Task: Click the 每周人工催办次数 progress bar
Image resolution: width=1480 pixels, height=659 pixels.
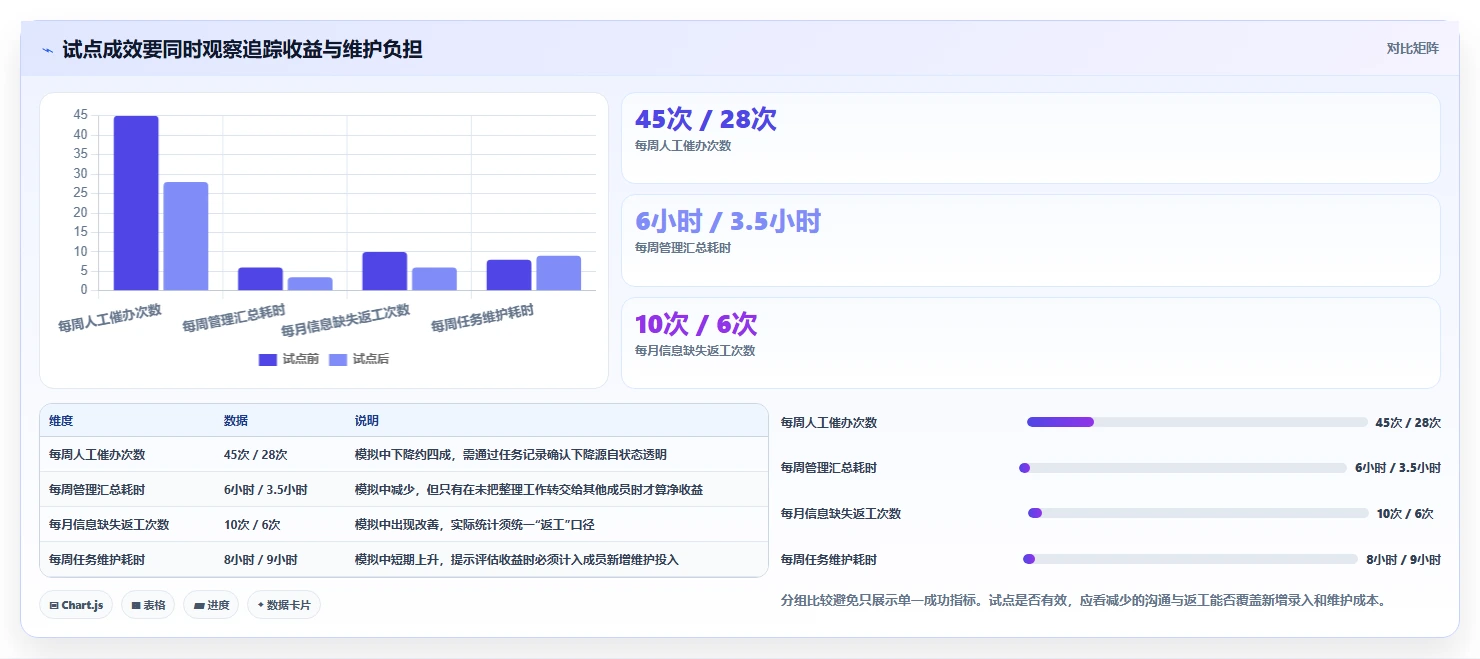Action: click(x=1196, y=422)
